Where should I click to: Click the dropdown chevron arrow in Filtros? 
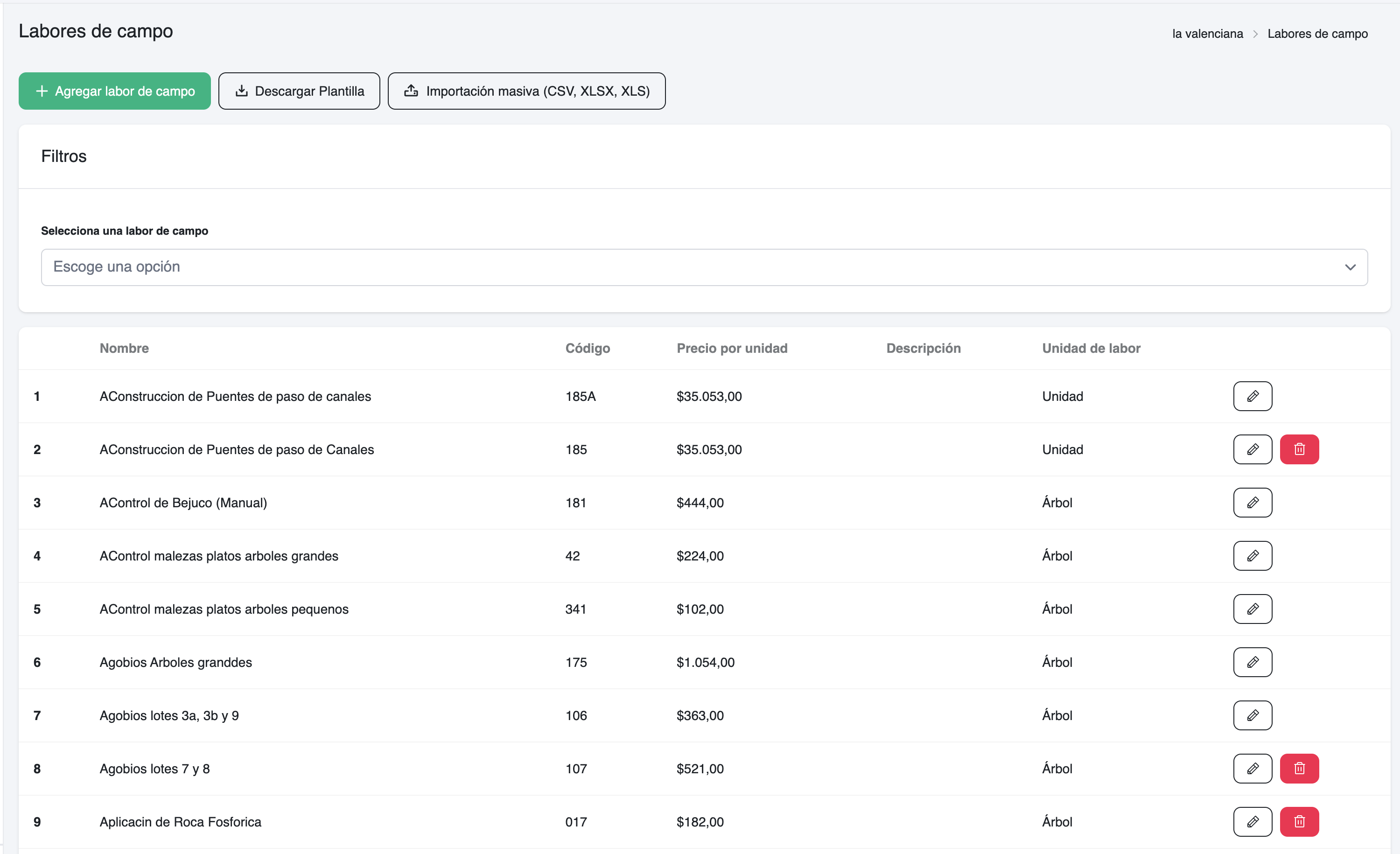pos(1350,267)
